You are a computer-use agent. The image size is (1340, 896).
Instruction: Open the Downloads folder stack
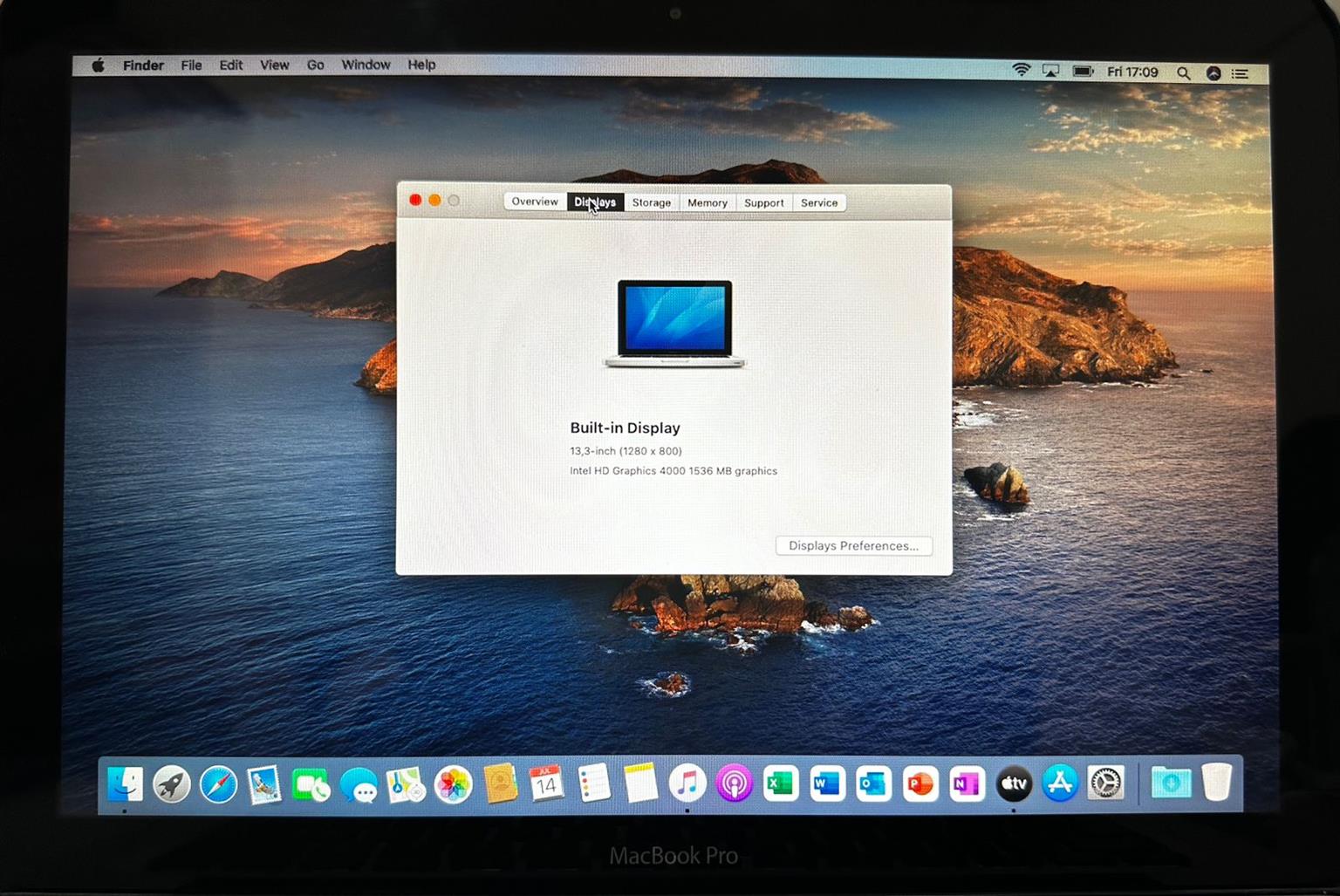(x=1170, y=783)
